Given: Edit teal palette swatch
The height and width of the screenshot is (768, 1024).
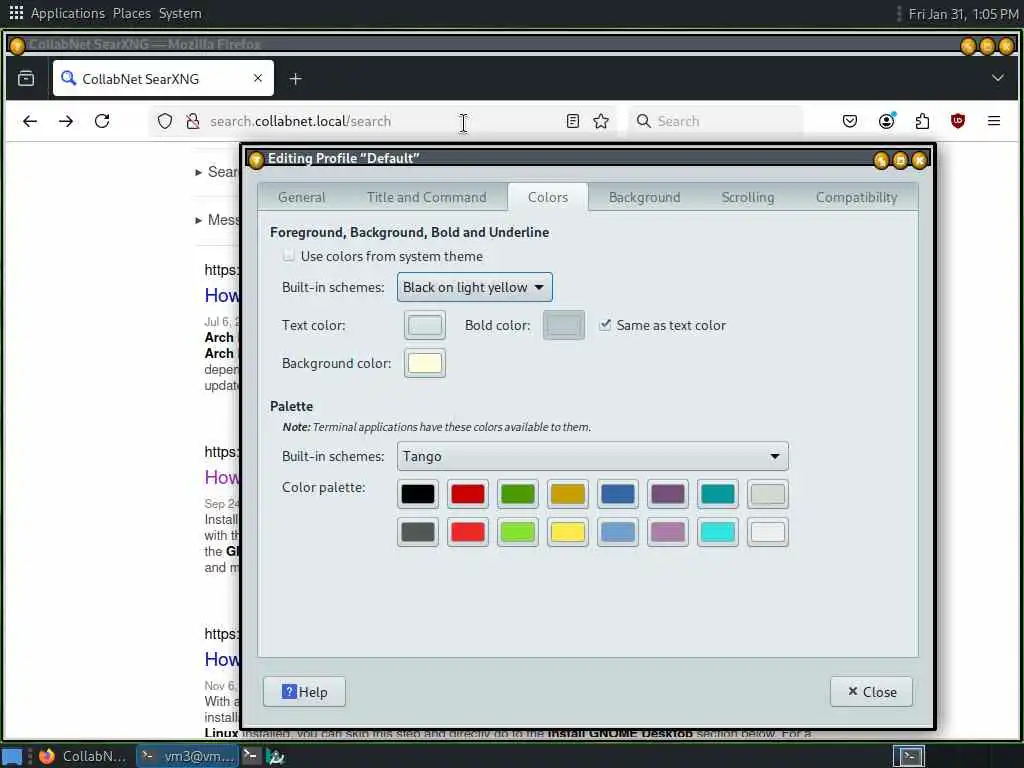Looking at the screenshot, I should (717, 494).
